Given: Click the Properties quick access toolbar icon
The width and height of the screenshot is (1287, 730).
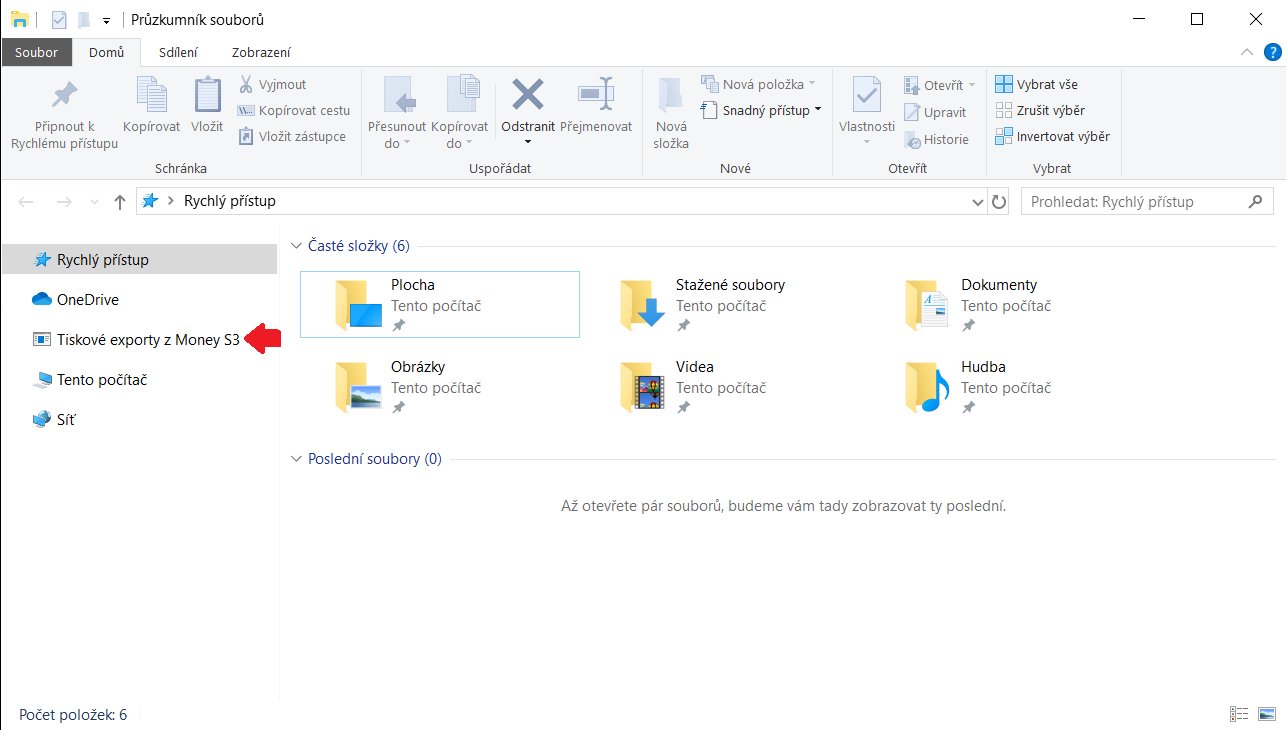Looking at the screenshot, I should 59,20.
